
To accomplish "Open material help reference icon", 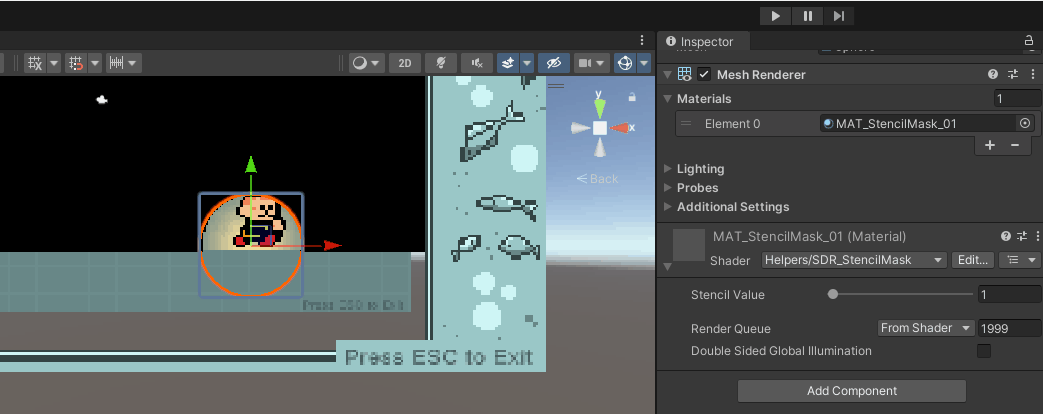I will coord(1006,236).
